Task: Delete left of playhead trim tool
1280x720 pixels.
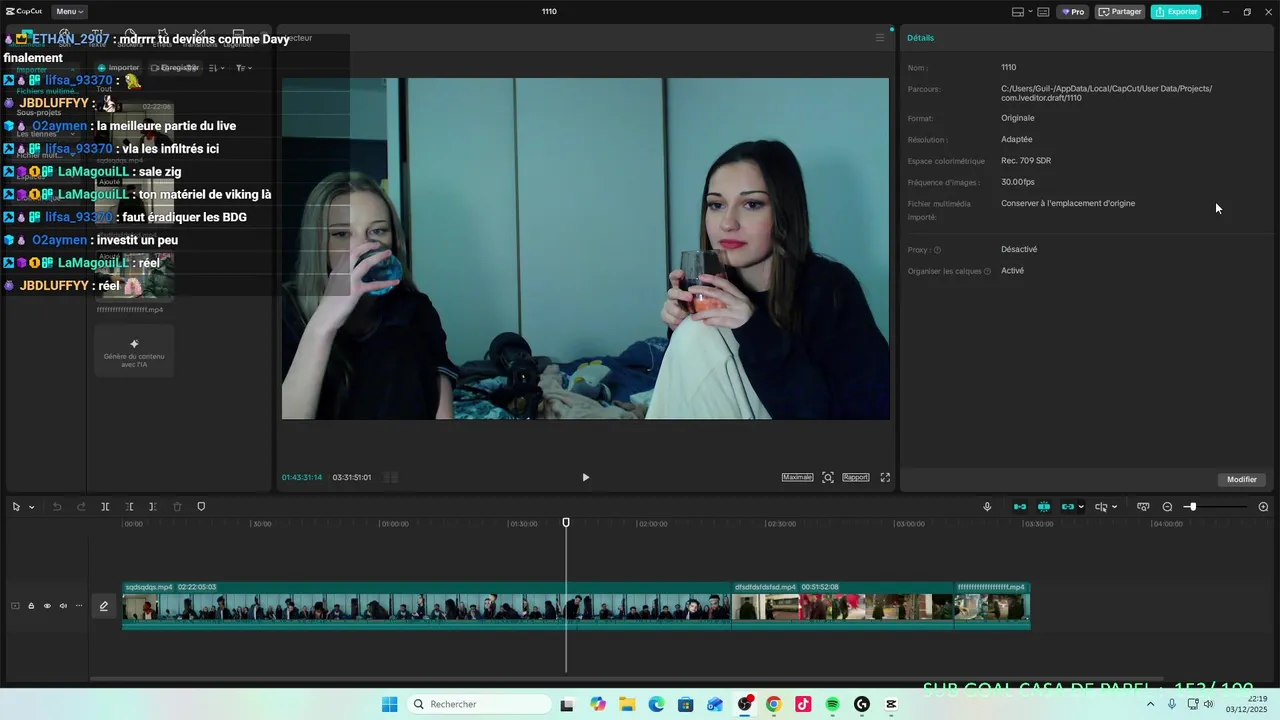Action: [x=129, y=507]
